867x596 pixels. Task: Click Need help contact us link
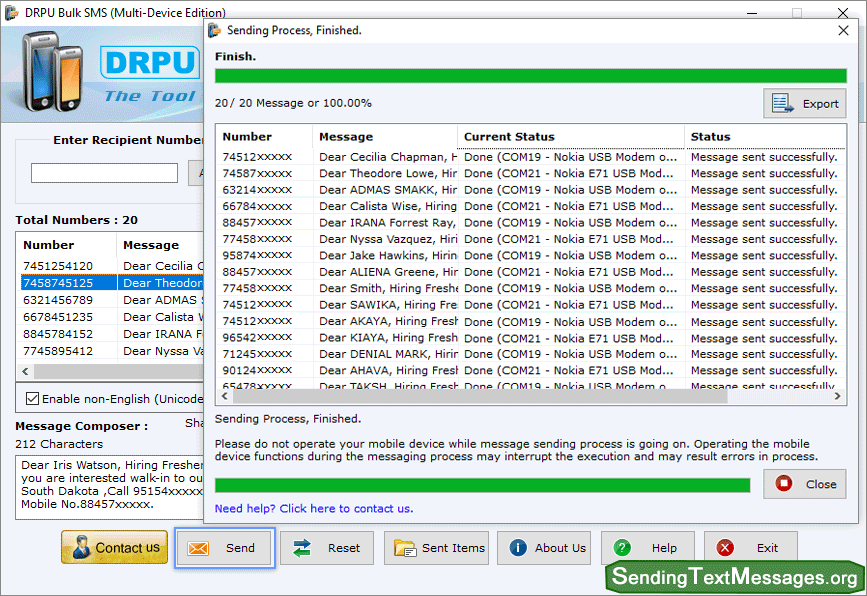point(313,508)
